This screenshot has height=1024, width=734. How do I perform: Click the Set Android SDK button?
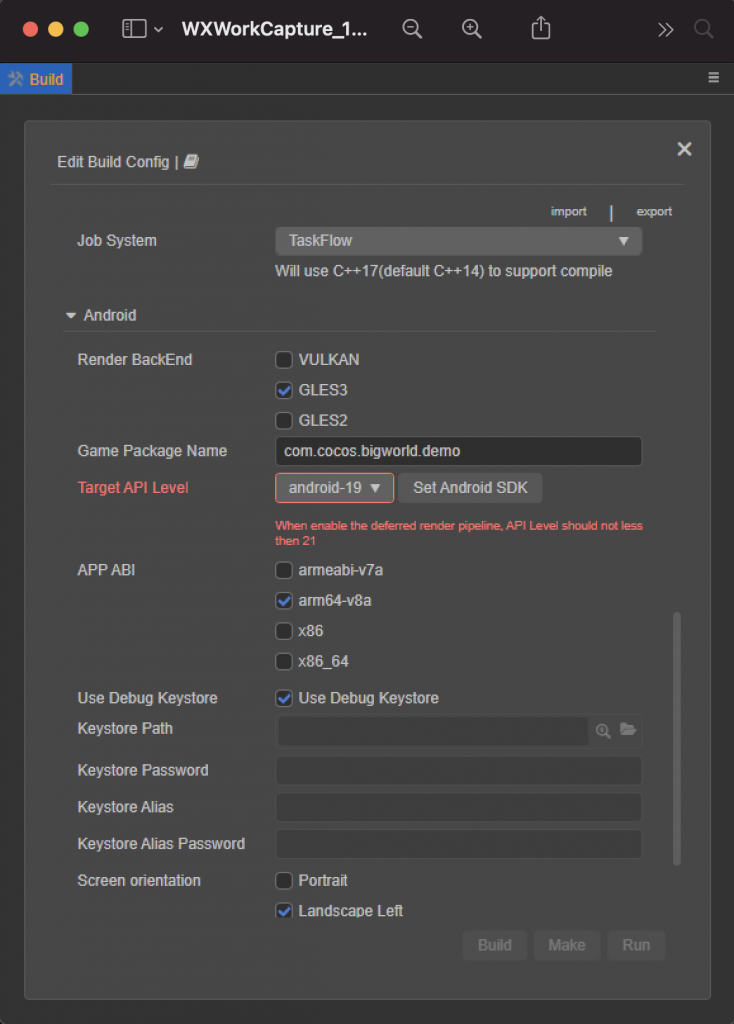[x=470, y=487]
